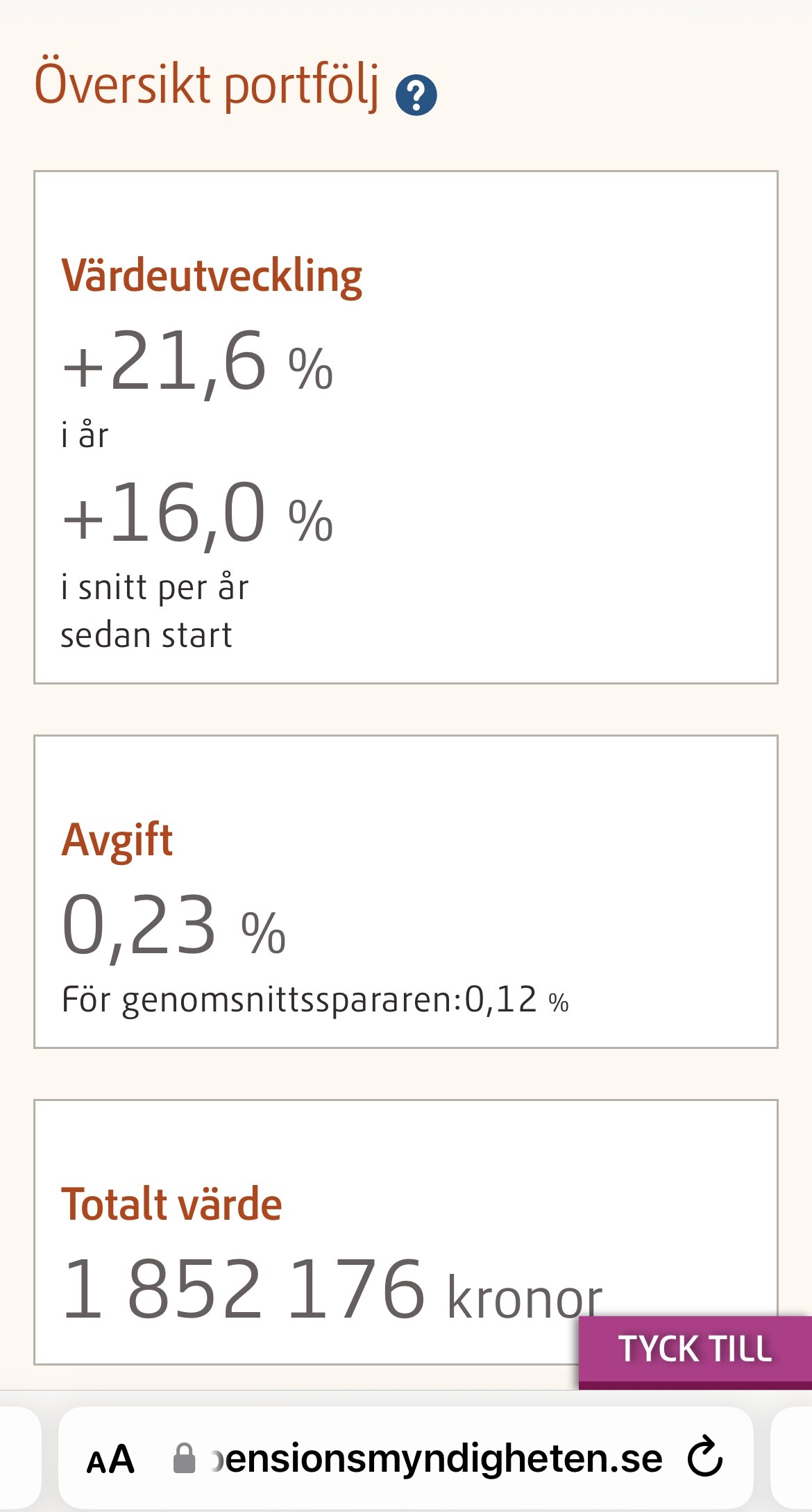Click the Avgift heading
The width and height of the screenshot is (812, 1512).
[x=117, y=840]
